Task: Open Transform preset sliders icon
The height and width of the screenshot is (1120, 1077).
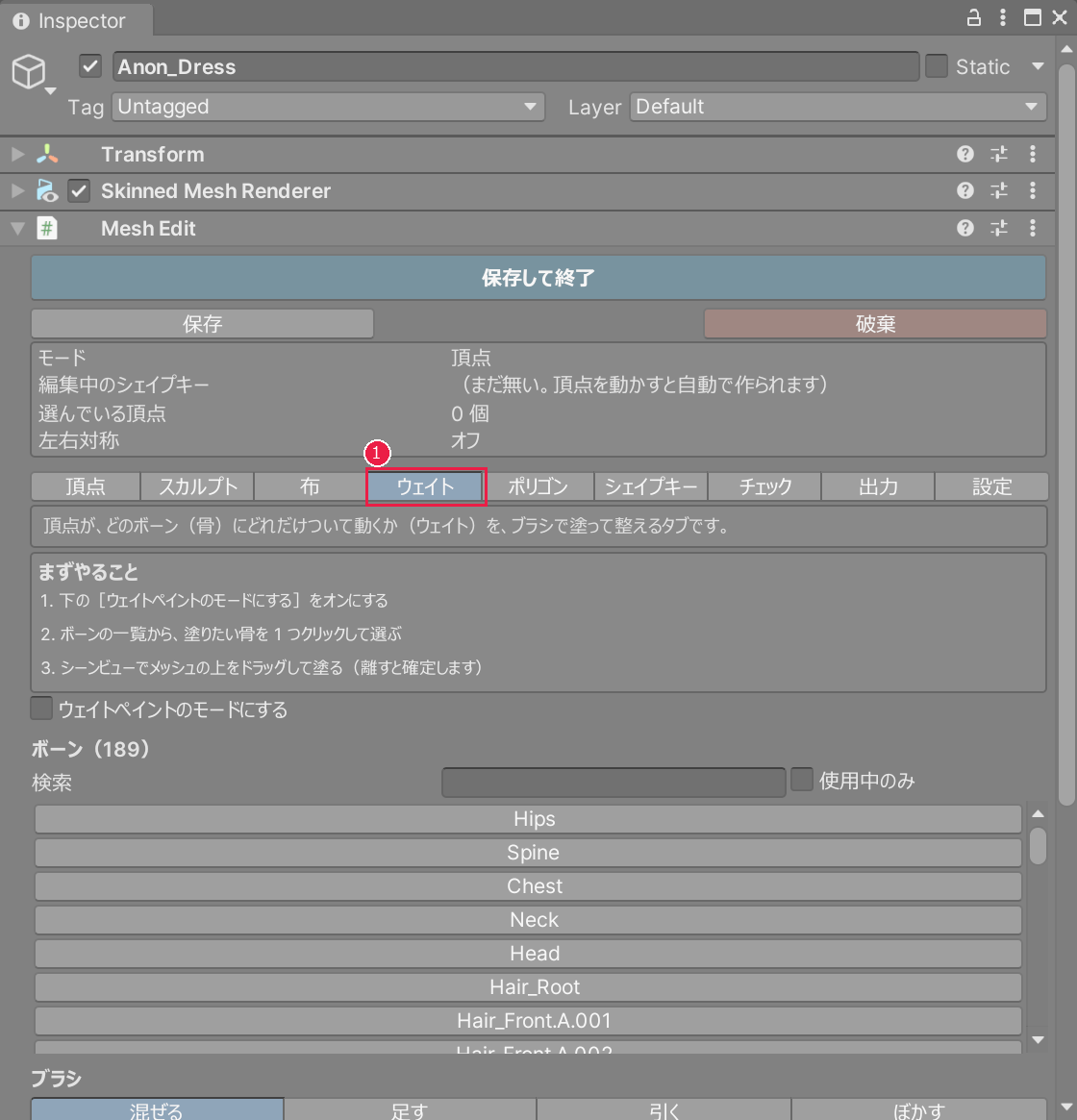Action: point(999,154)
